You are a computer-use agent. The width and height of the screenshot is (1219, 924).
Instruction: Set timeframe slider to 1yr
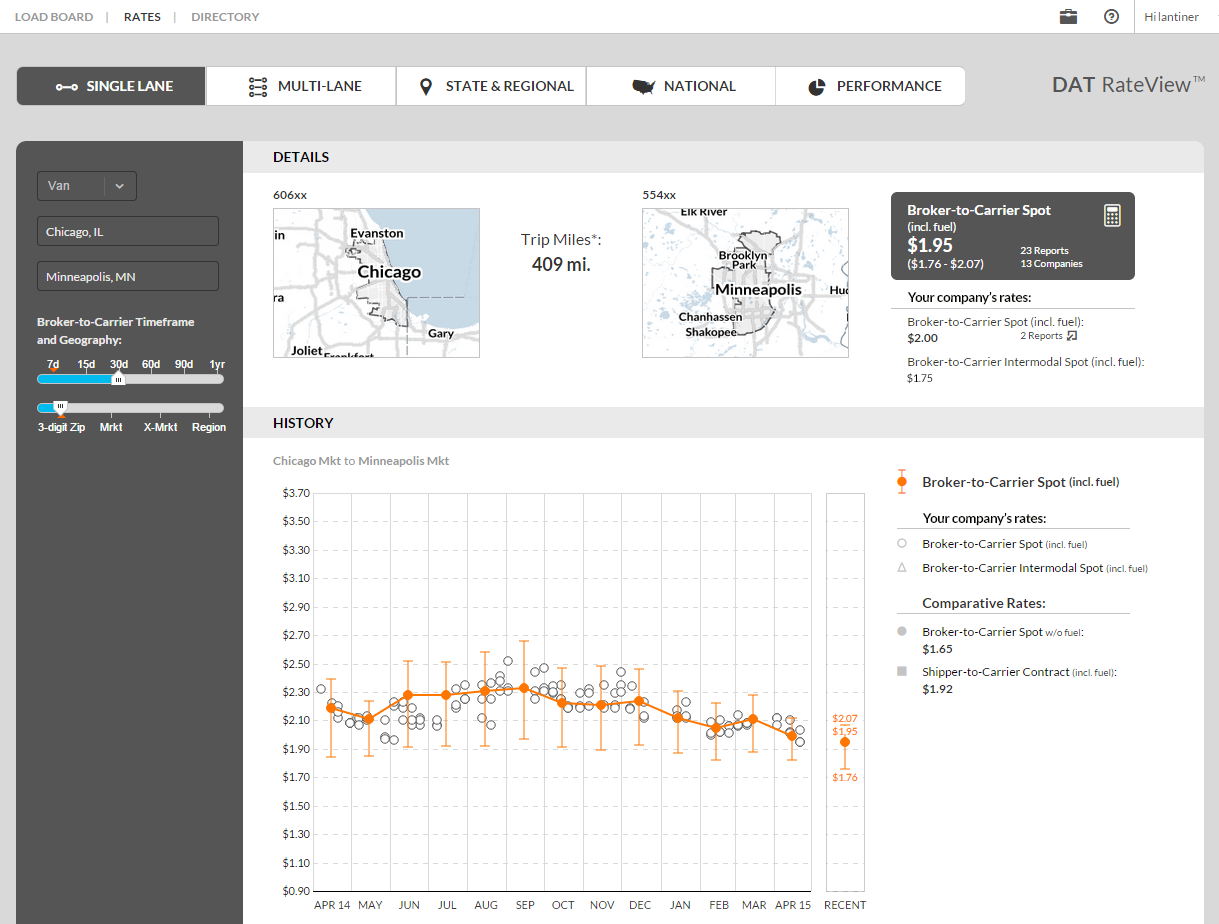tap(217, 364)
